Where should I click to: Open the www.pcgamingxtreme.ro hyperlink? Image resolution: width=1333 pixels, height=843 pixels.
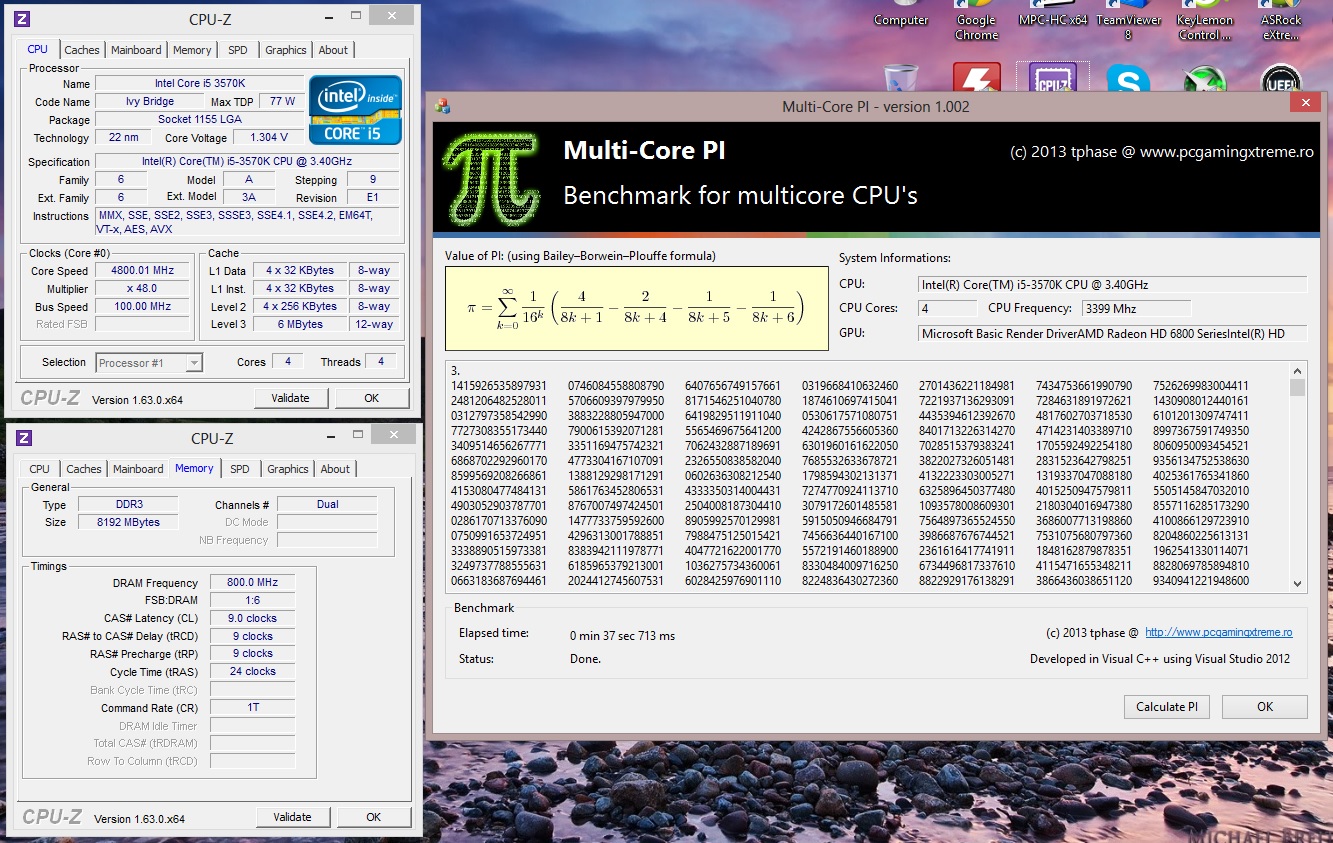1218,633
